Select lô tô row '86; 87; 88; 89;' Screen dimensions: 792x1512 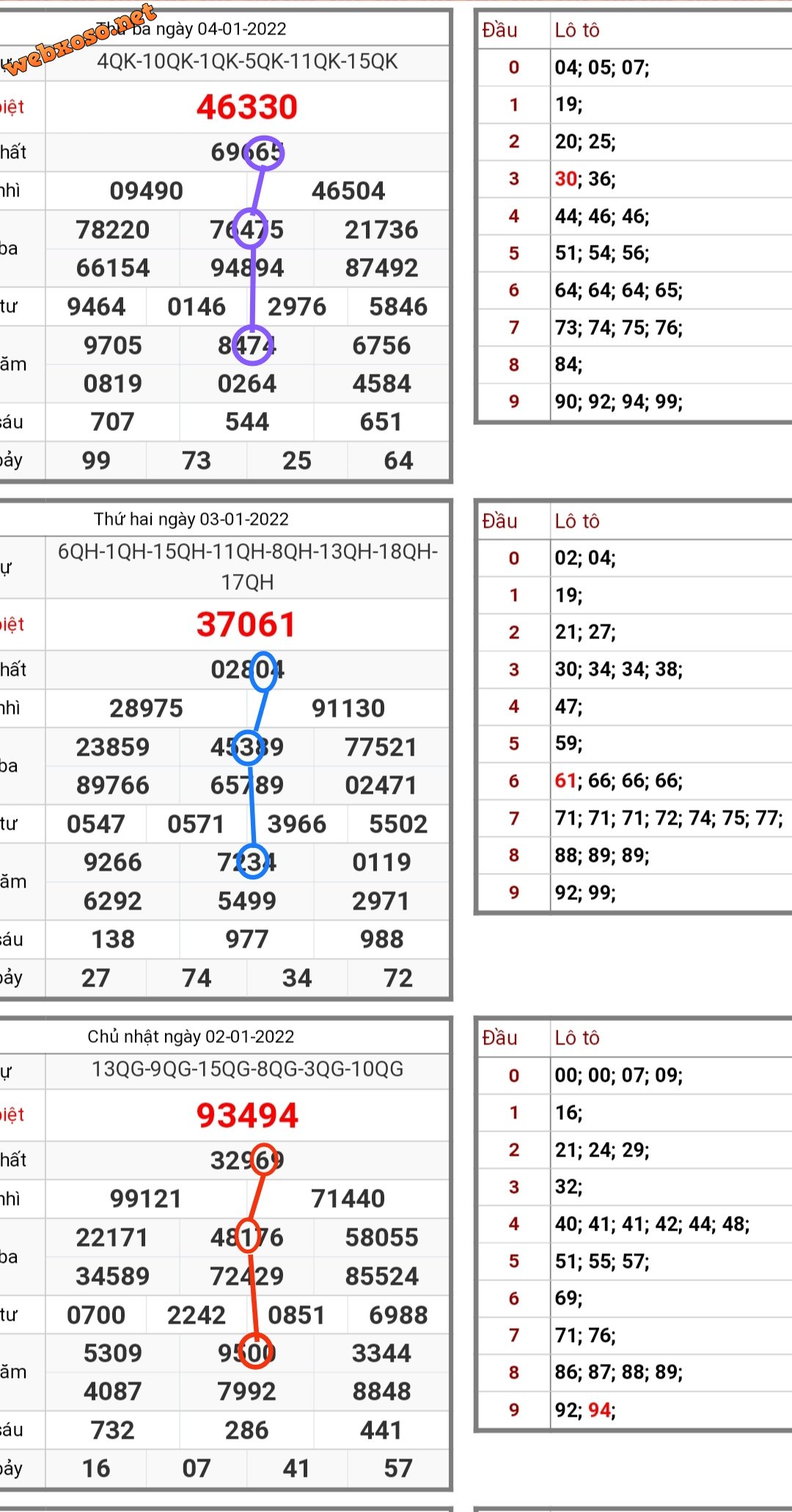click(618, 1373)
